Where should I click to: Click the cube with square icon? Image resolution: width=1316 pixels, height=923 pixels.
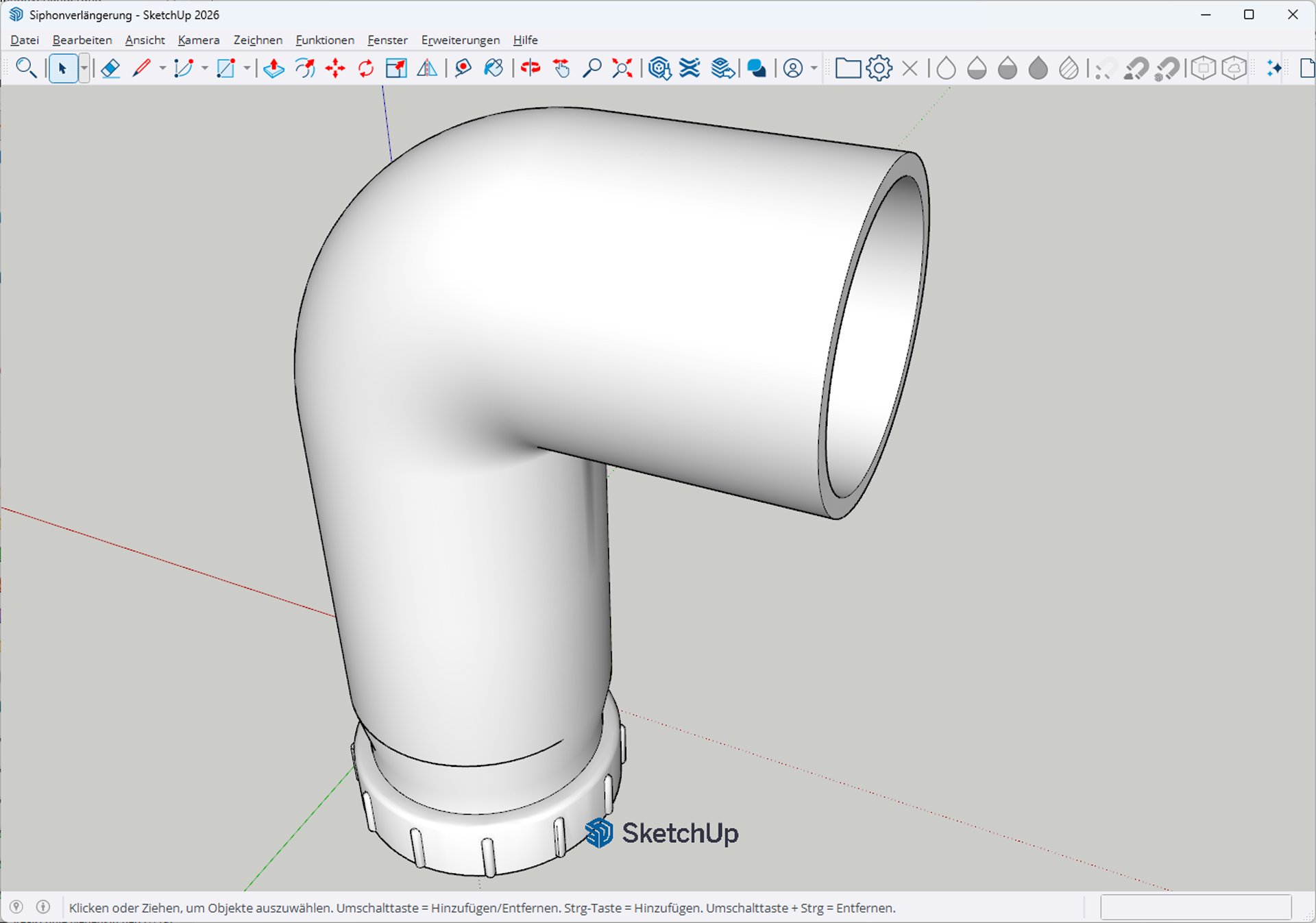coord(1203,69)
